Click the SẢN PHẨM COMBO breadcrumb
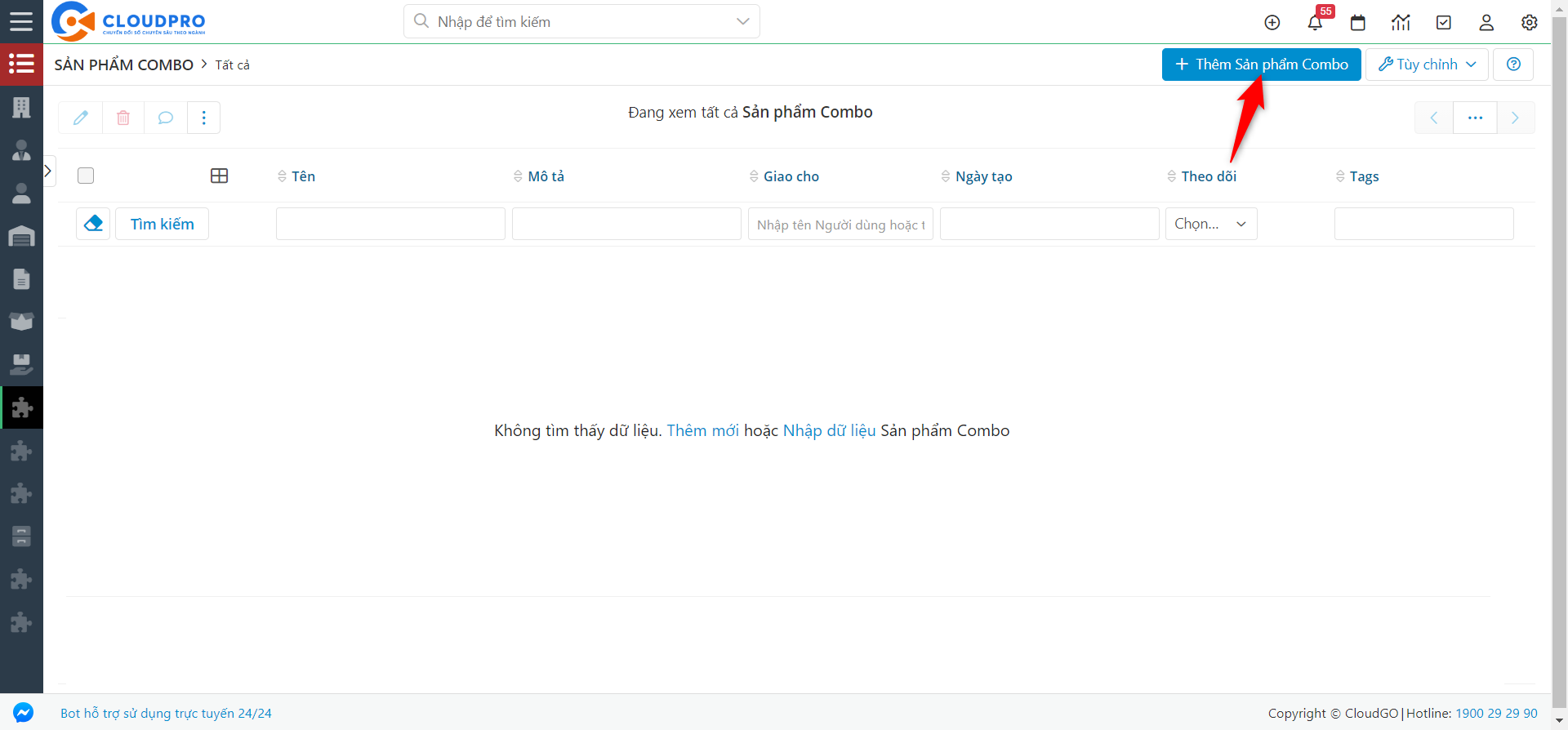 point(124,65)
